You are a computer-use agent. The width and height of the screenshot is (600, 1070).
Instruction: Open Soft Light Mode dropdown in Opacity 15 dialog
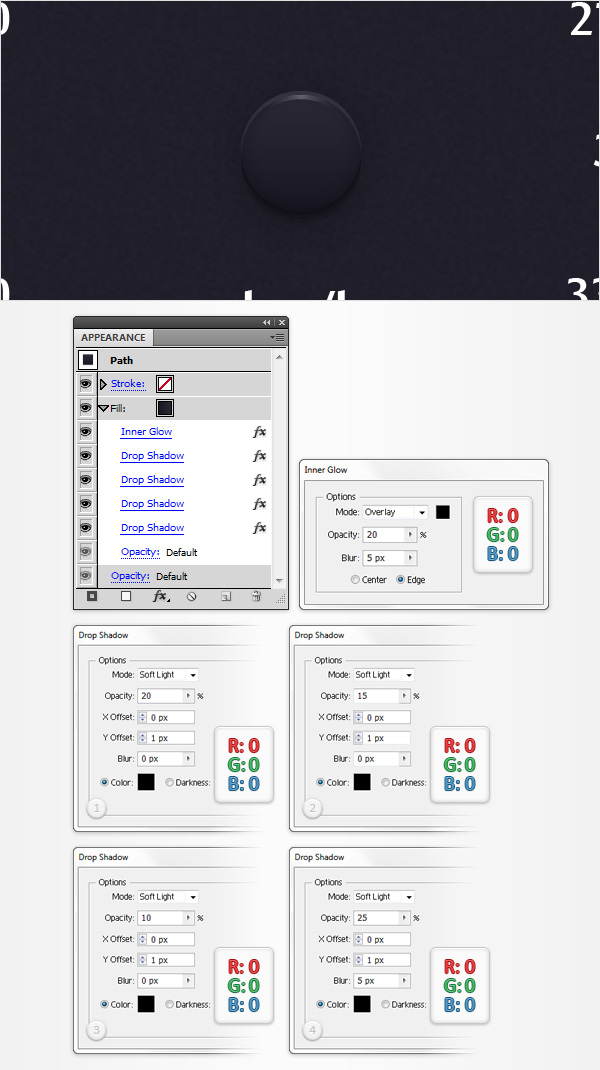384,675
